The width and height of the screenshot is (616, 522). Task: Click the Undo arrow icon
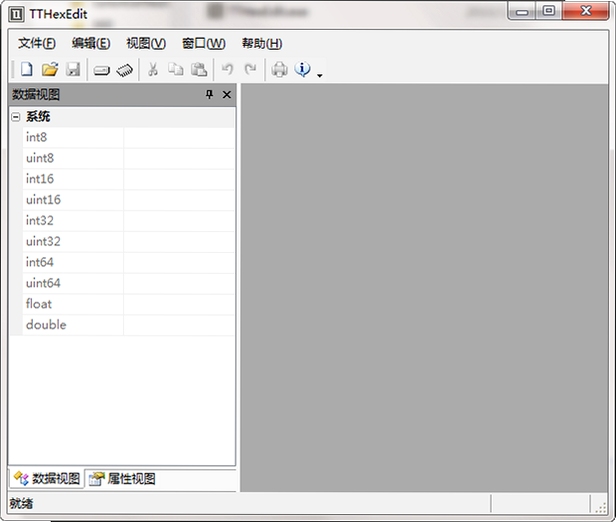pos(227,70)
